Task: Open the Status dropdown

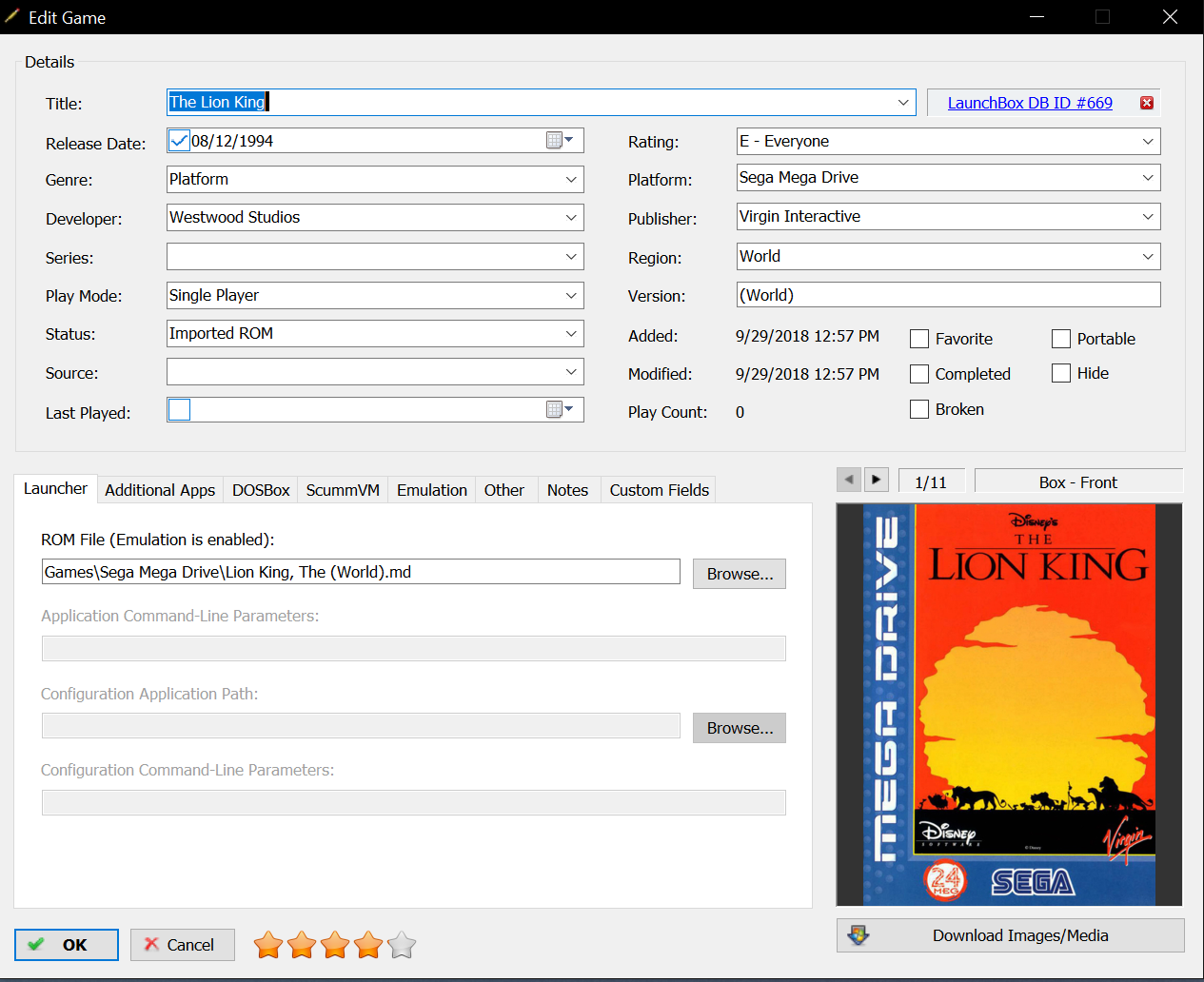Action: [571, 333]
